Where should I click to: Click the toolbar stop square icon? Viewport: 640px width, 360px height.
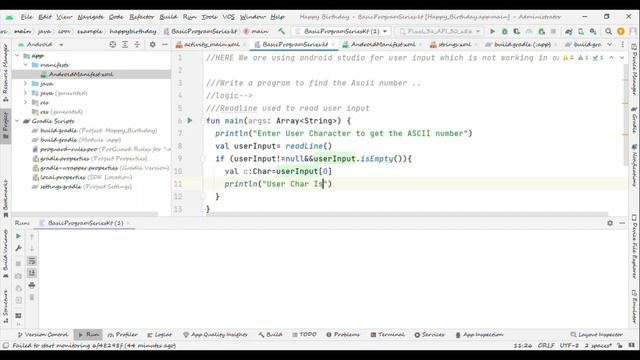point(553,31)
